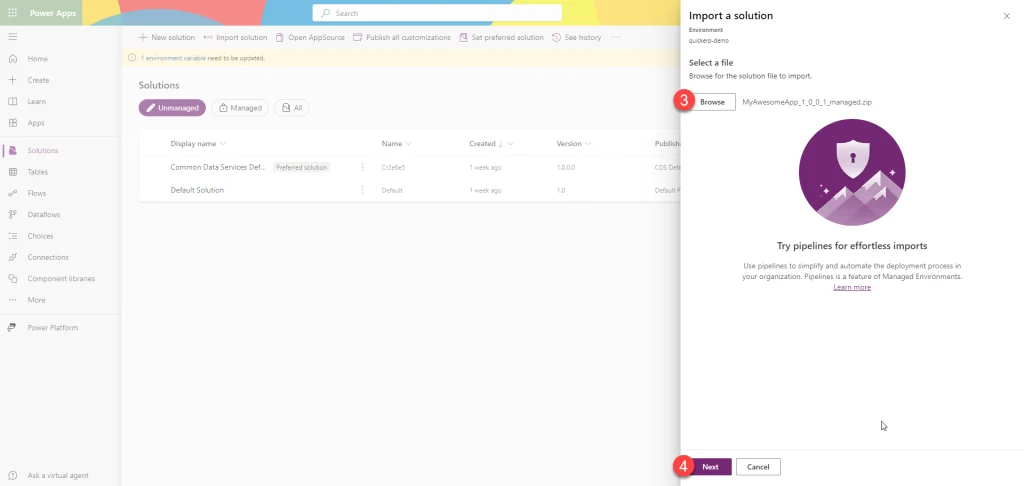Open AppSource from command bar

tap(310, 37)
